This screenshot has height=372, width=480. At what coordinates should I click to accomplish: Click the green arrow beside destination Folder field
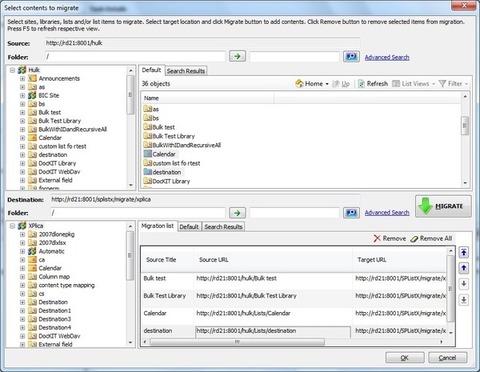[x=237, y=212]
